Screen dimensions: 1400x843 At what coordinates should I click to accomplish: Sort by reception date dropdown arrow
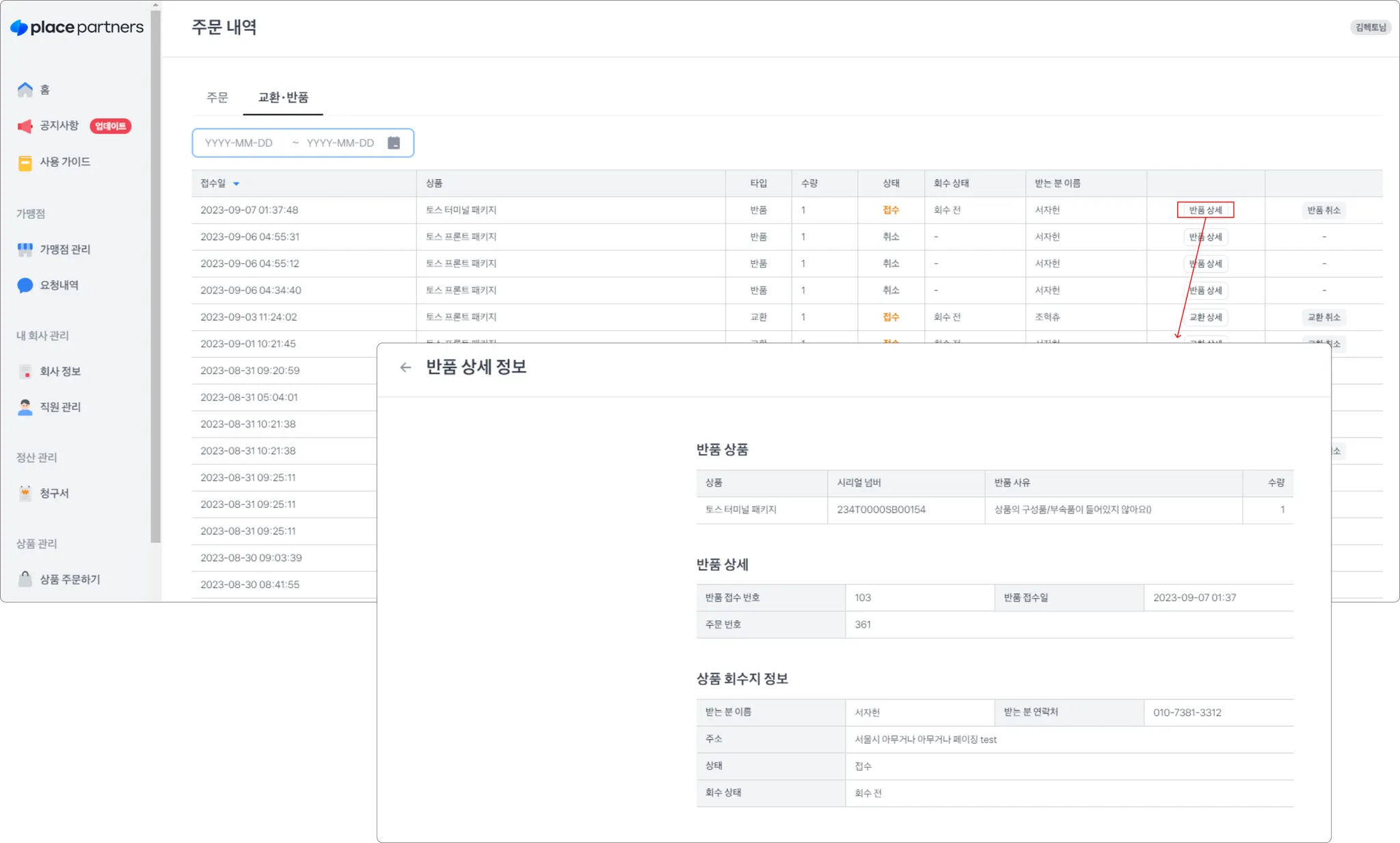click(237, 184)
